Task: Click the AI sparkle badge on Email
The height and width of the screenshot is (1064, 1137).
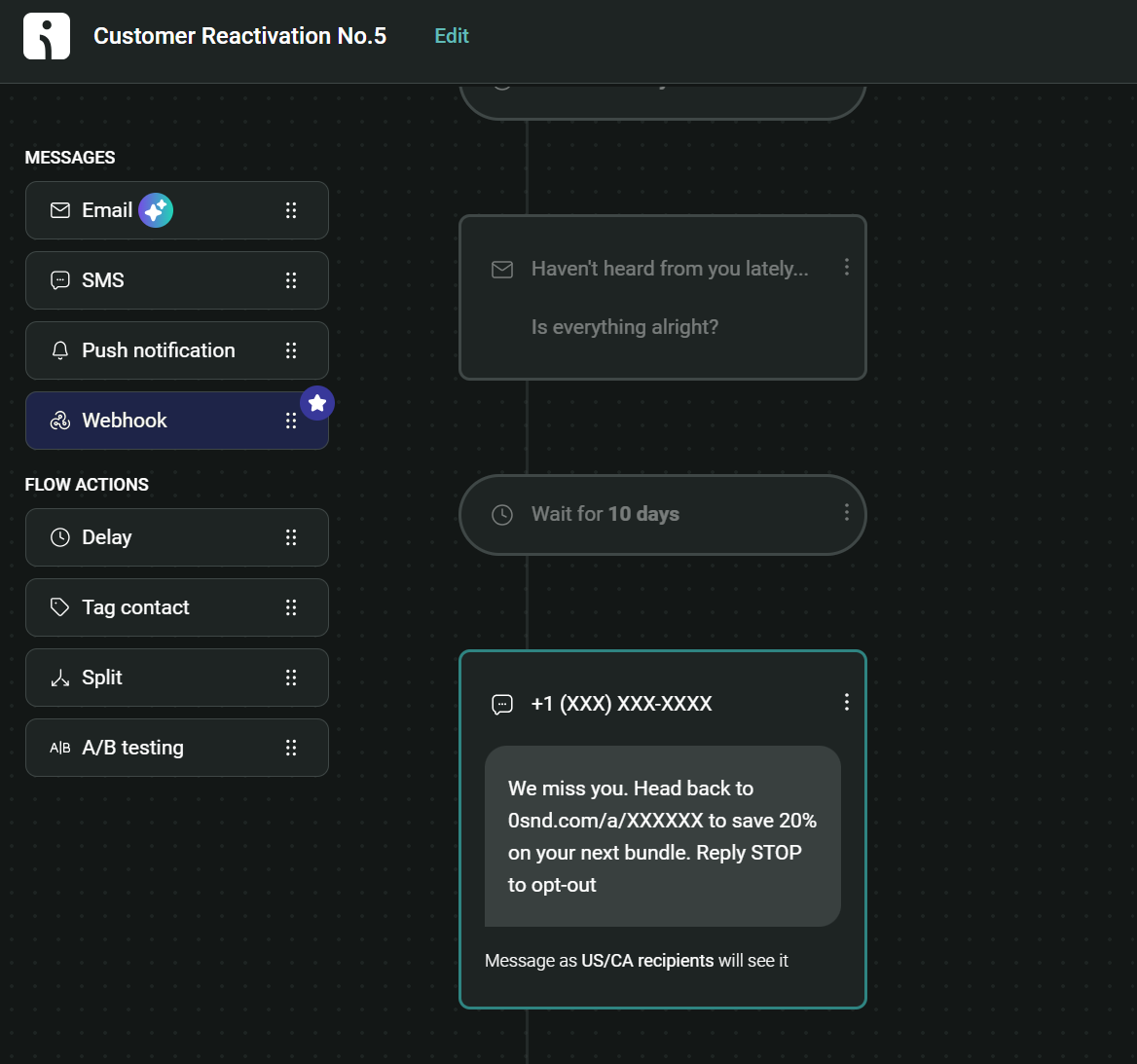Action: 156,210
